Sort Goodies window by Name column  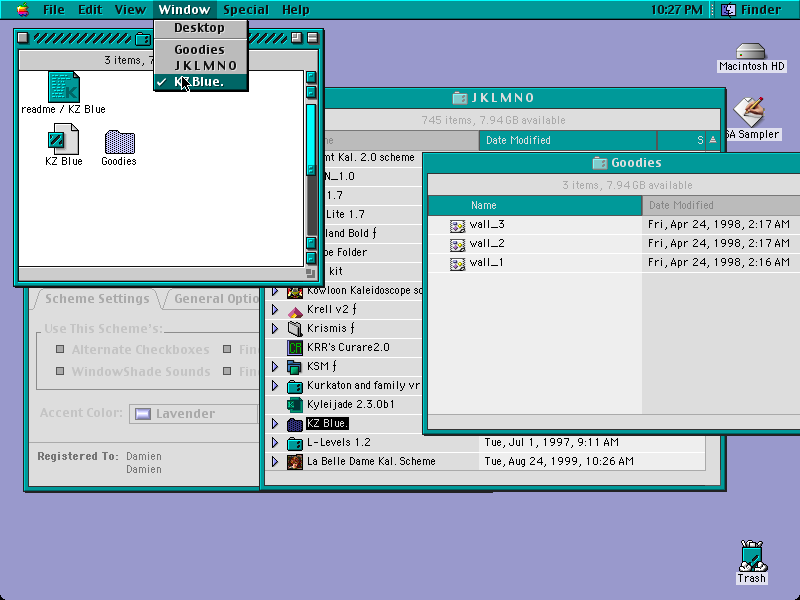(x=535, y=205)
